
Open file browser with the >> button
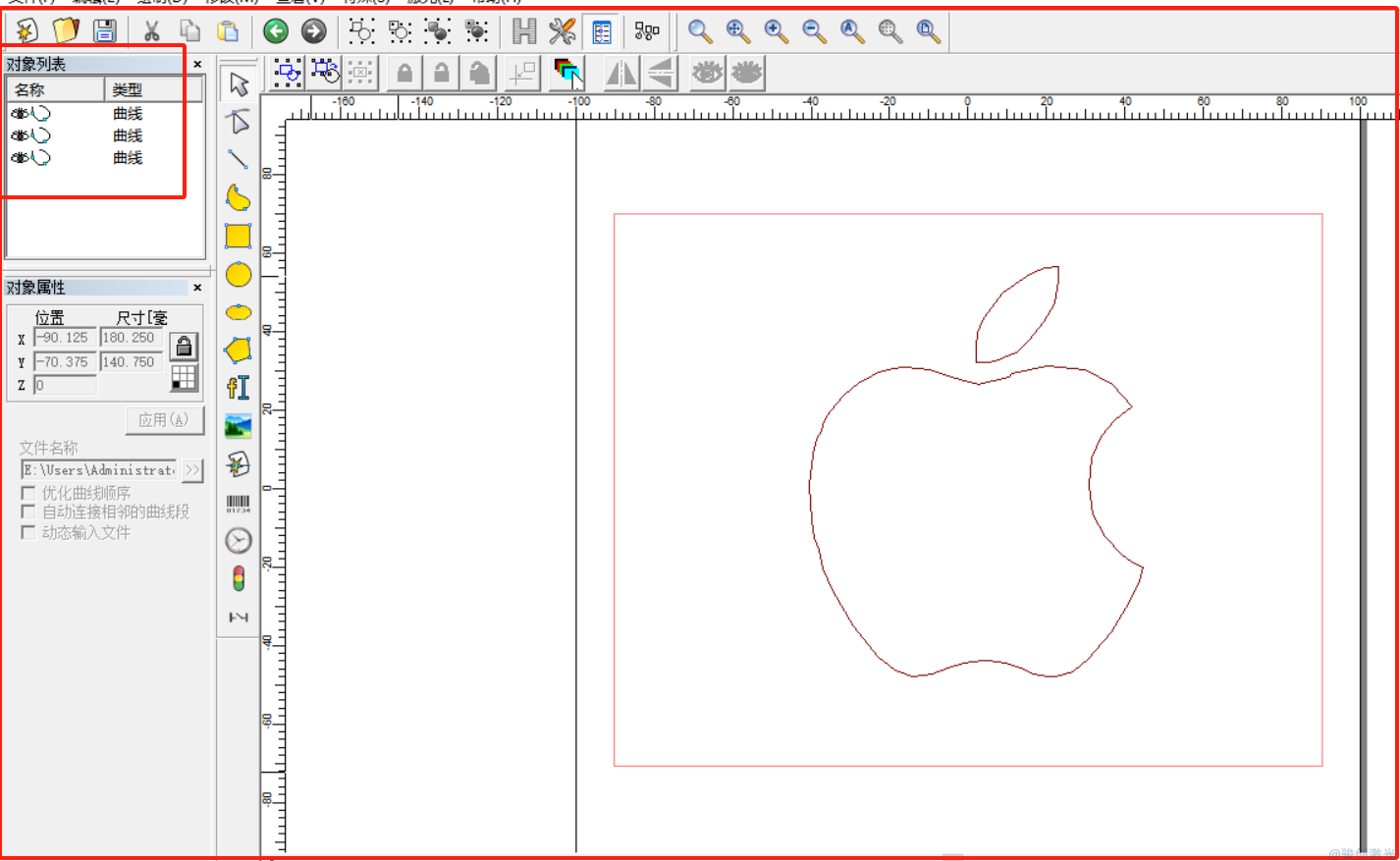pyautogui.click(x=192, y=470)
